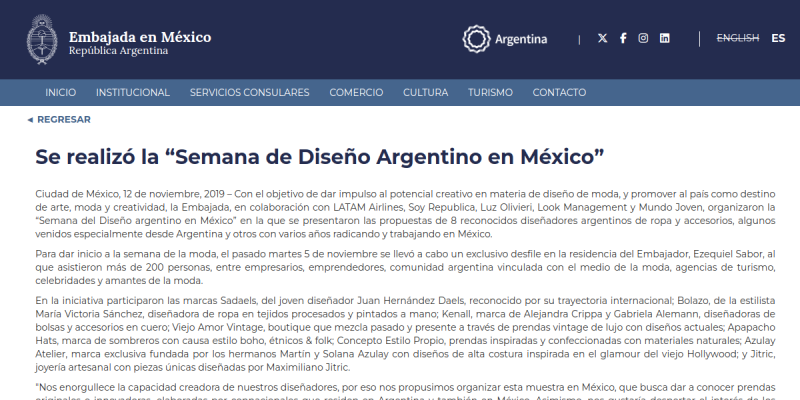
Task: Click the paragraph starting 'Ciudad de México, 12 de noviembre'
Action: (x=405, y=214)
